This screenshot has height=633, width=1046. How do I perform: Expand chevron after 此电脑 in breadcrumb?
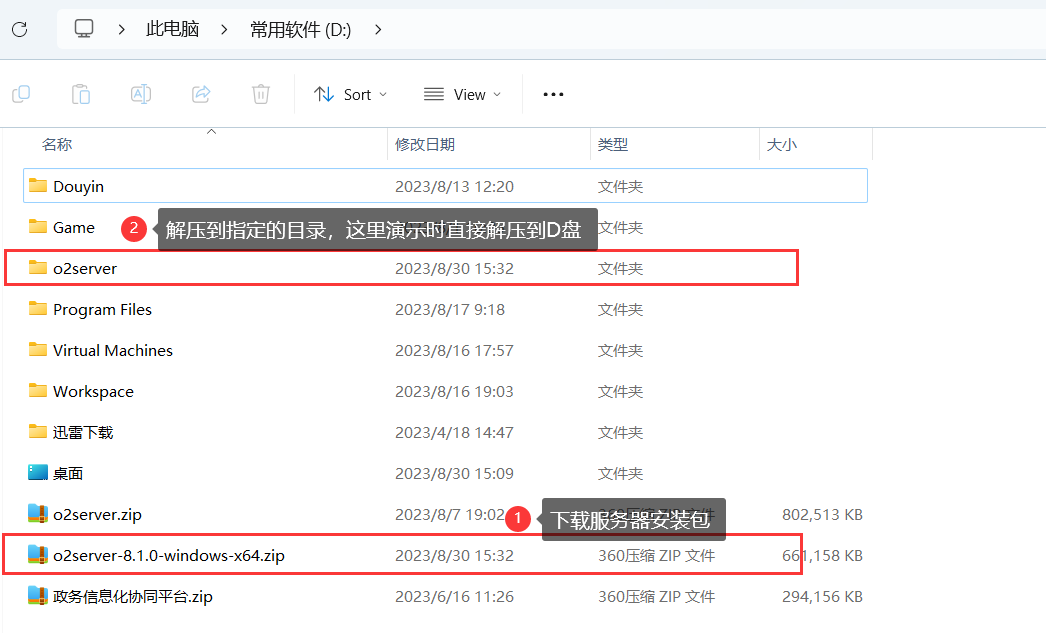224,29
